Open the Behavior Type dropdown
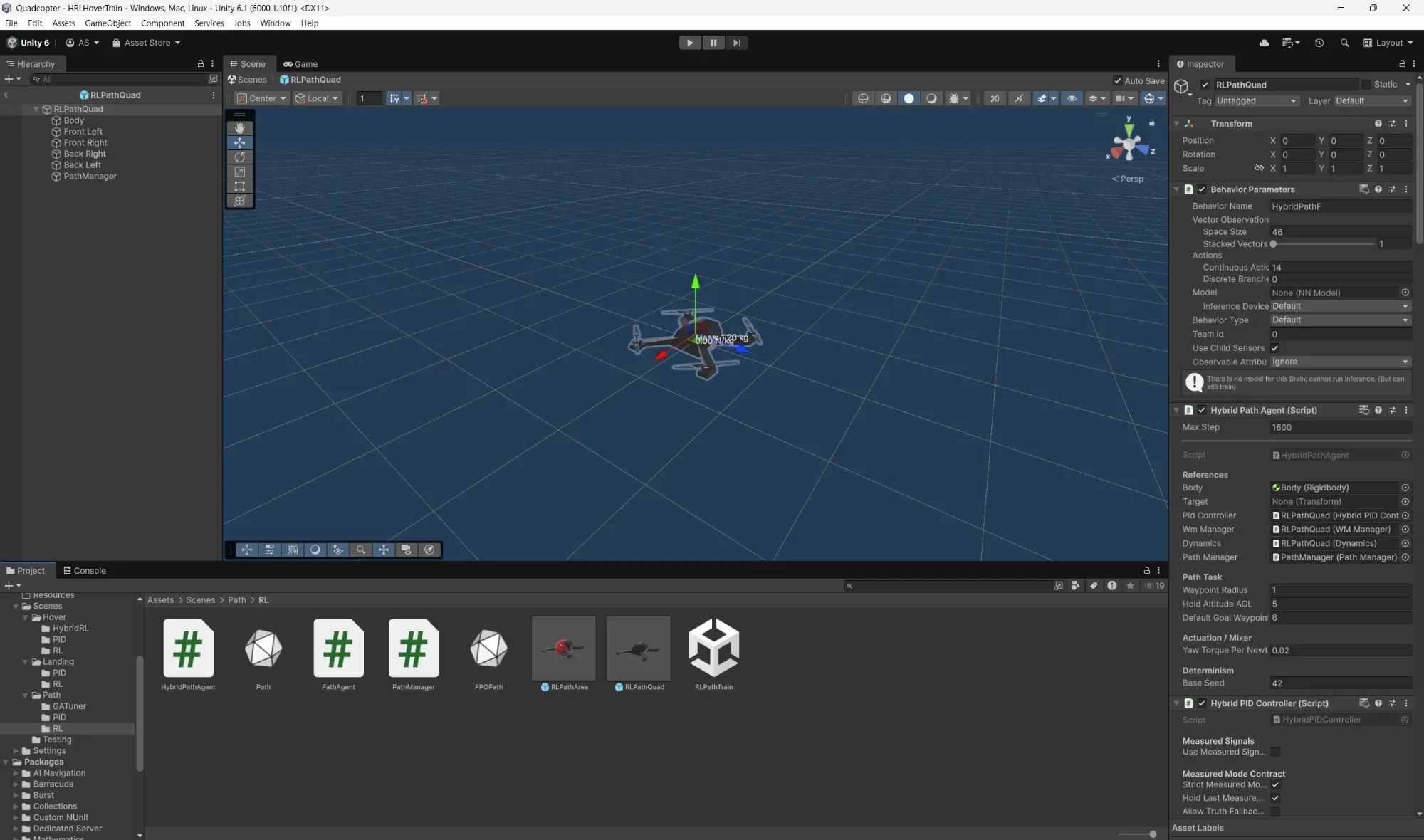The height and width of the screenshot is (840, 1424). point(1341,320)
